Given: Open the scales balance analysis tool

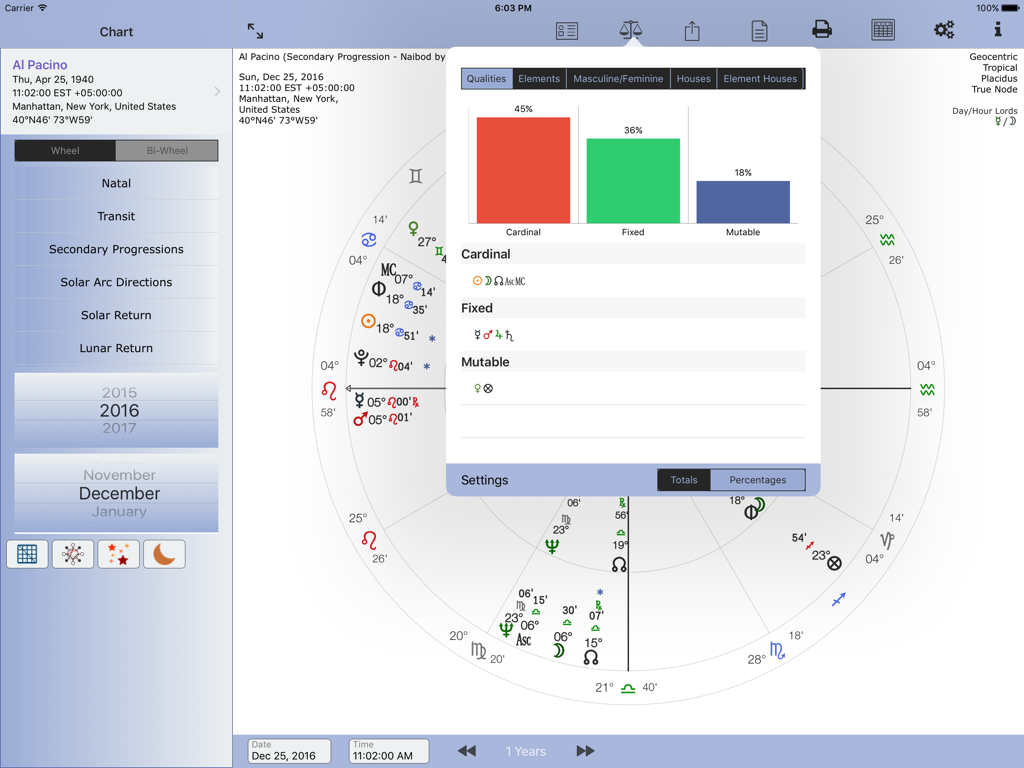Looking at the screenshot, I should (x=630, y=30).
